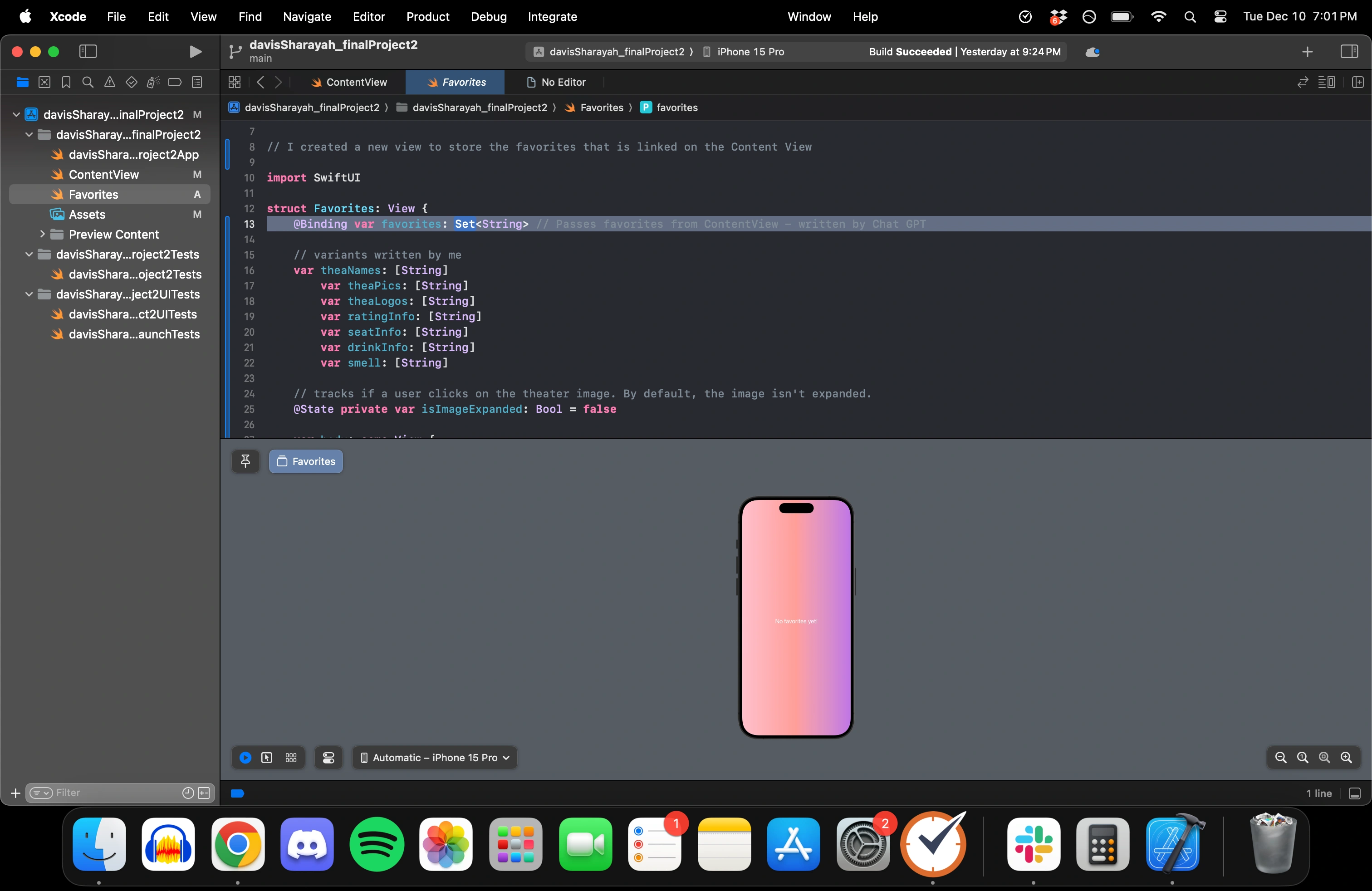Click the Run play button
Viewport: 1372px width, 891px height.
tap(196, 52)
